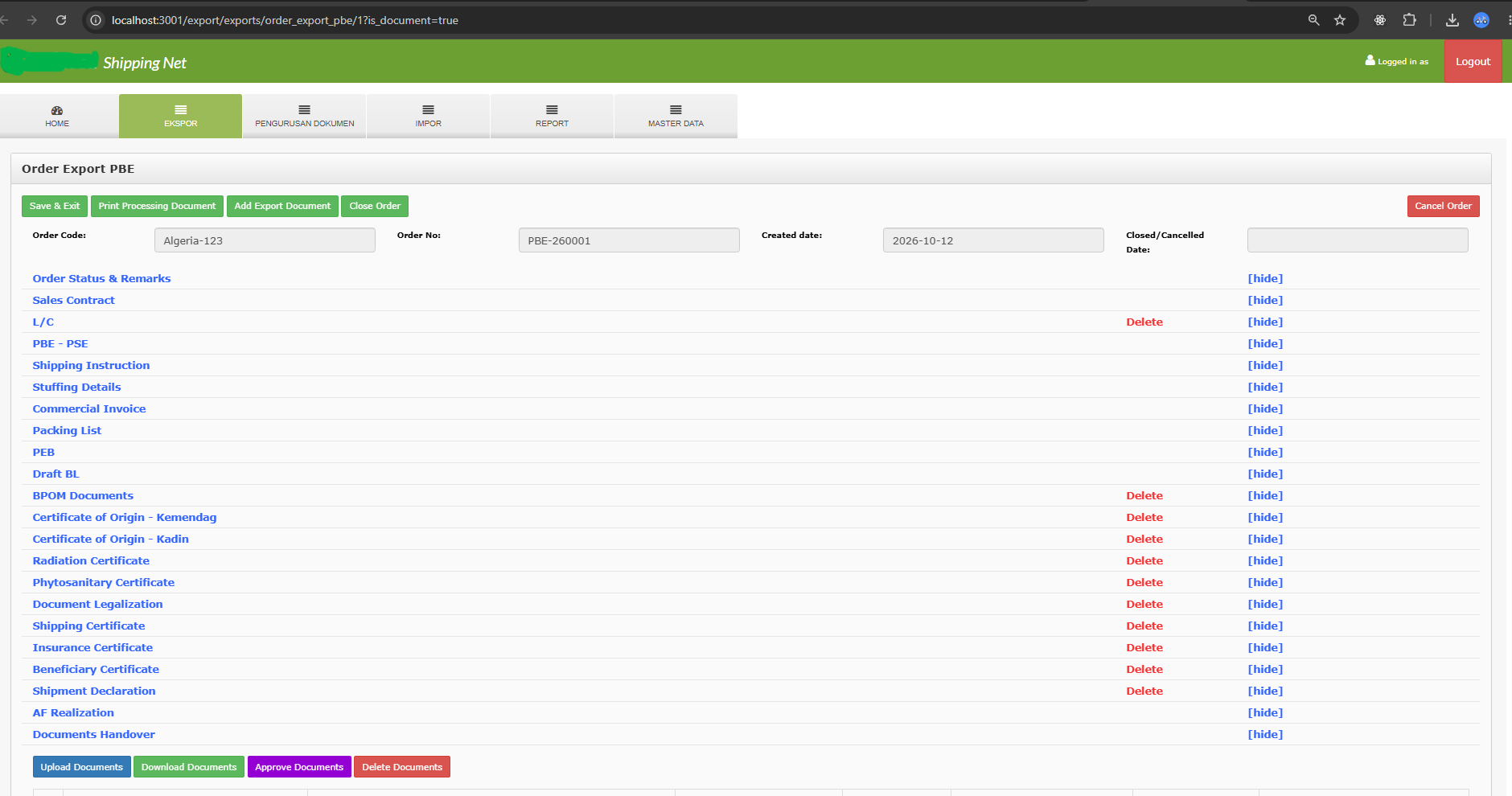Click the Close Order button
1512x796 pixels.
(x=375, y=206)
